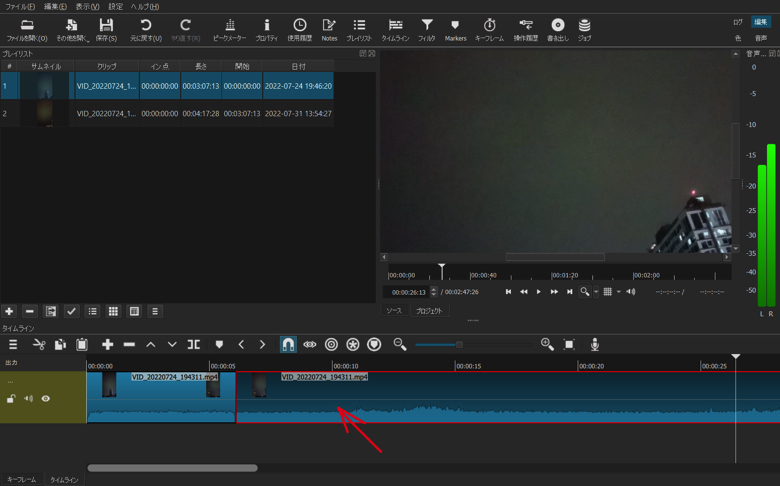Open the playlist view options menu icon

point(155,311)
